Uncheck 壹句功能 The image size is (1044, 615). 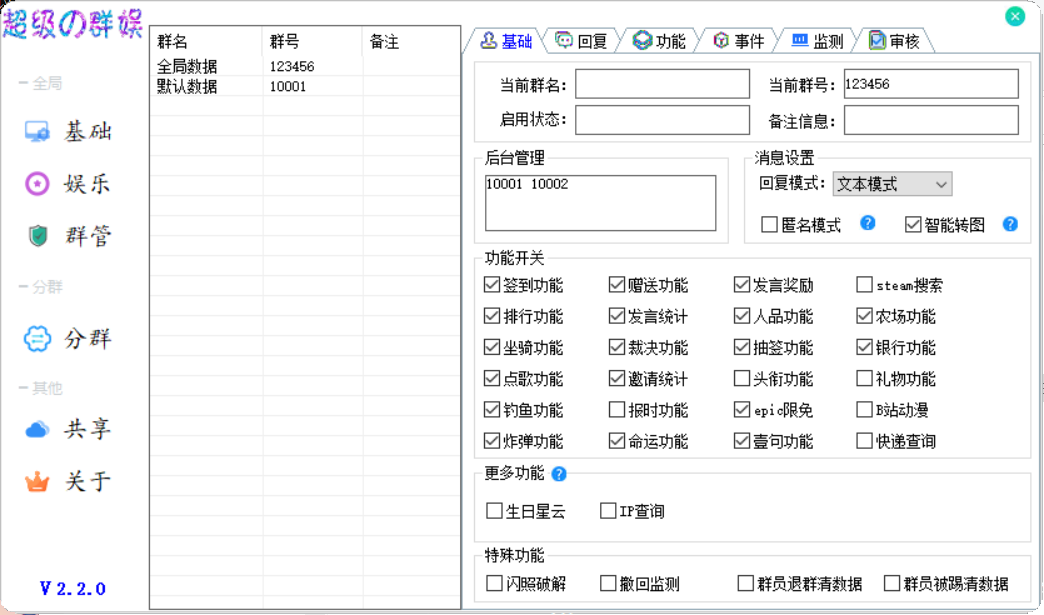[x=742, y=441]
